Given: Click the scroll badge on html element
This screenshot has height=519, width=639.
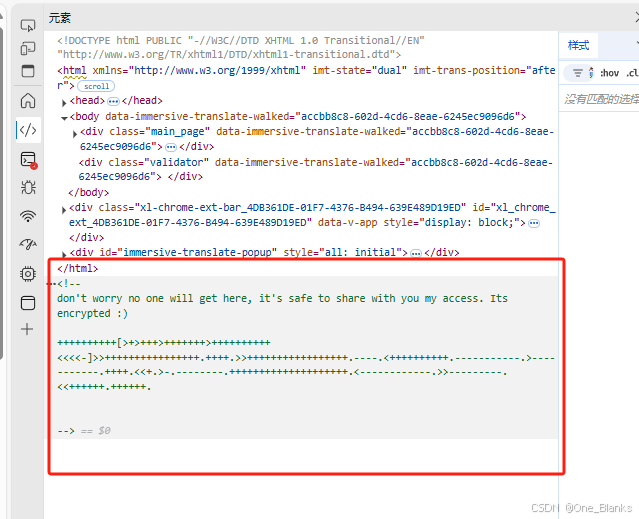Looking at the screenshot, I should (x=96, y=86).
